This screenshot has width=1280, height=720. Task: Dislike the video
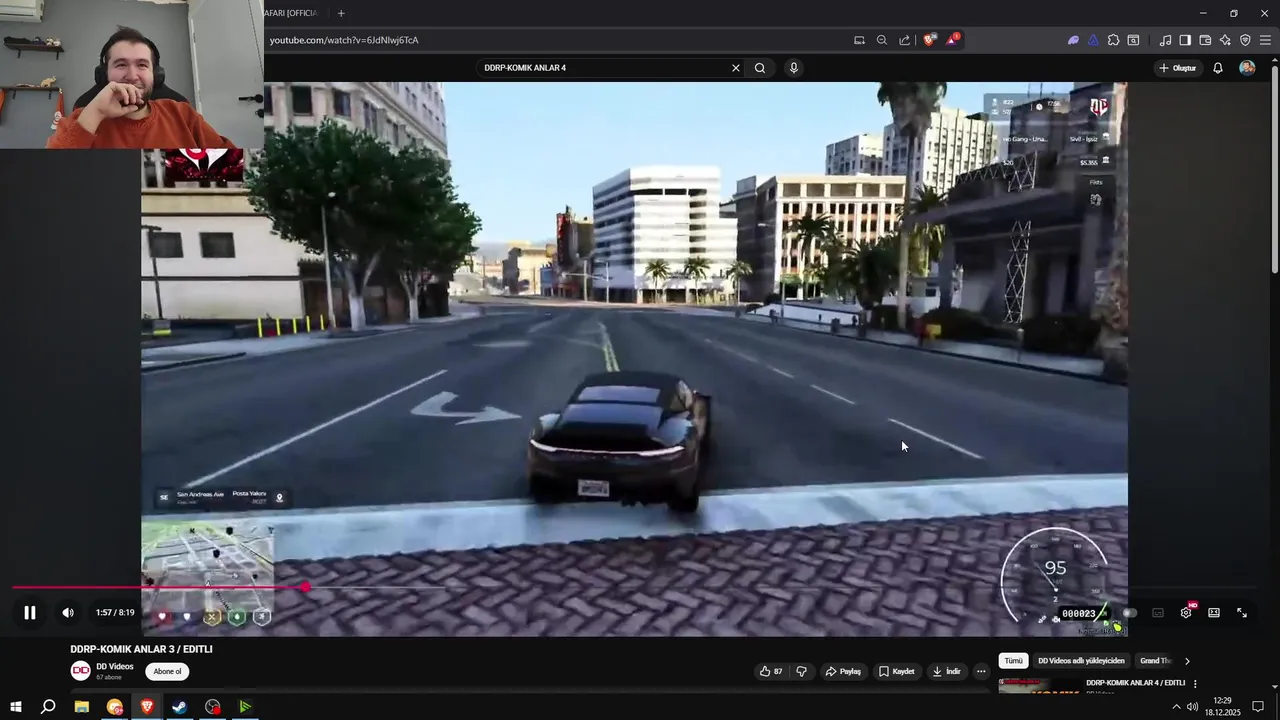pyautogui.click(x=801, y=671)
